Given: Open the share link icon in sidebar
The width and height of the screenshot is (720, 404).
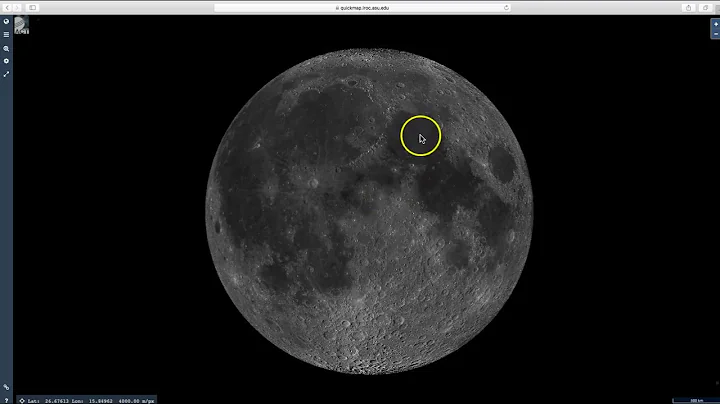Looking at the screenshot, I should point(6,387).
